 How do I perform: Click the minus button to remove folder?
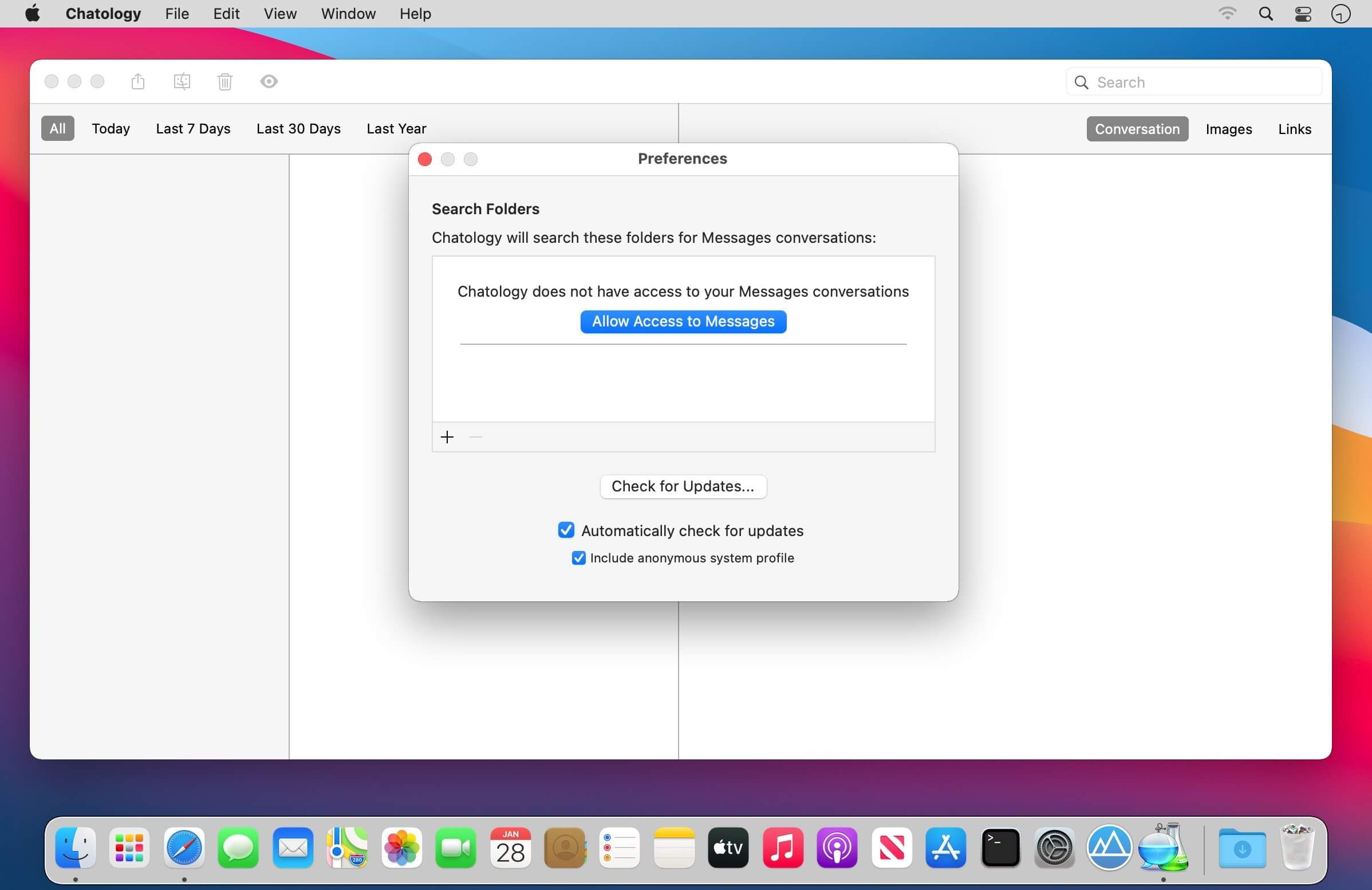pos(476,437)
